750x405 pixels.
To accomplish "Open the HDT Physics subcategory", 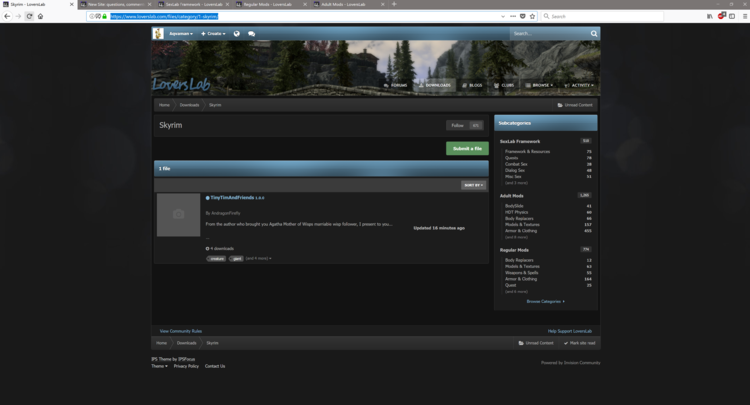I will click(x=517, y=212).
